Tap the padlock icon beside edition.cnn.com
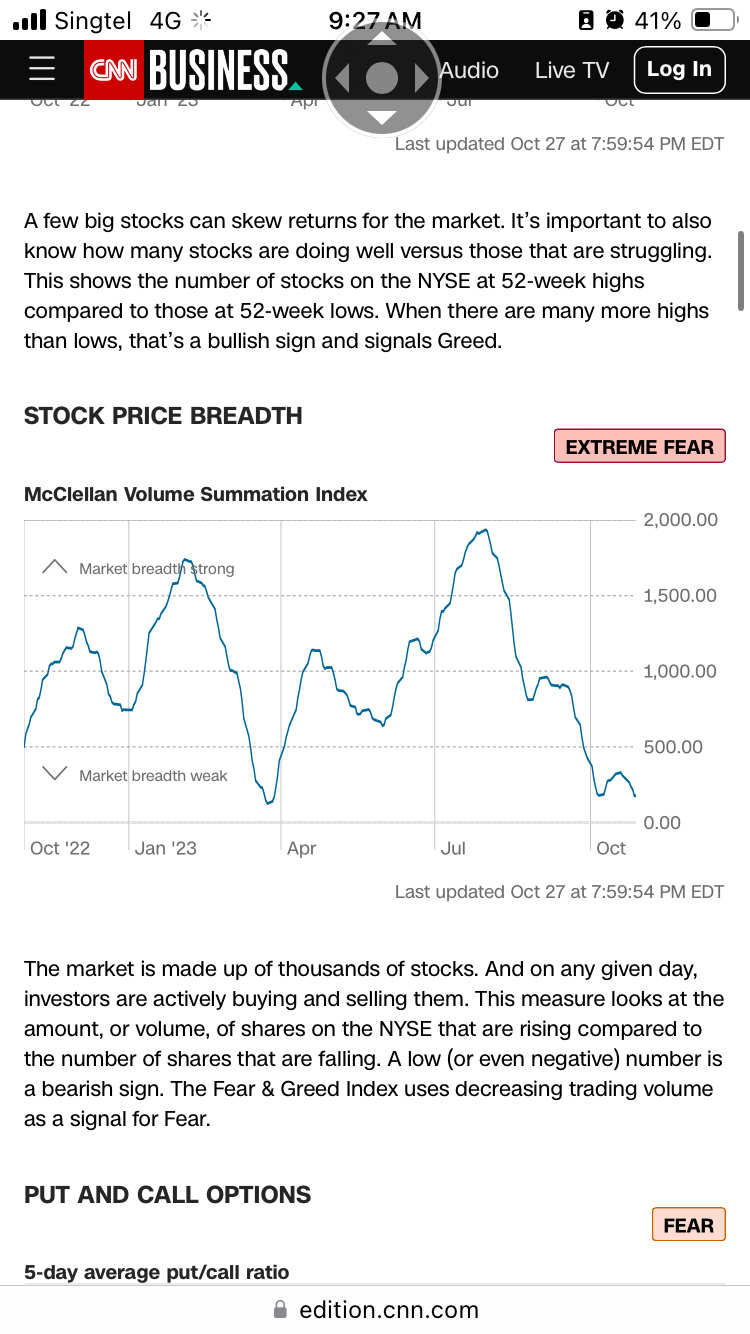This screenshot has width=750, height=1334. tap(281, 1309)
